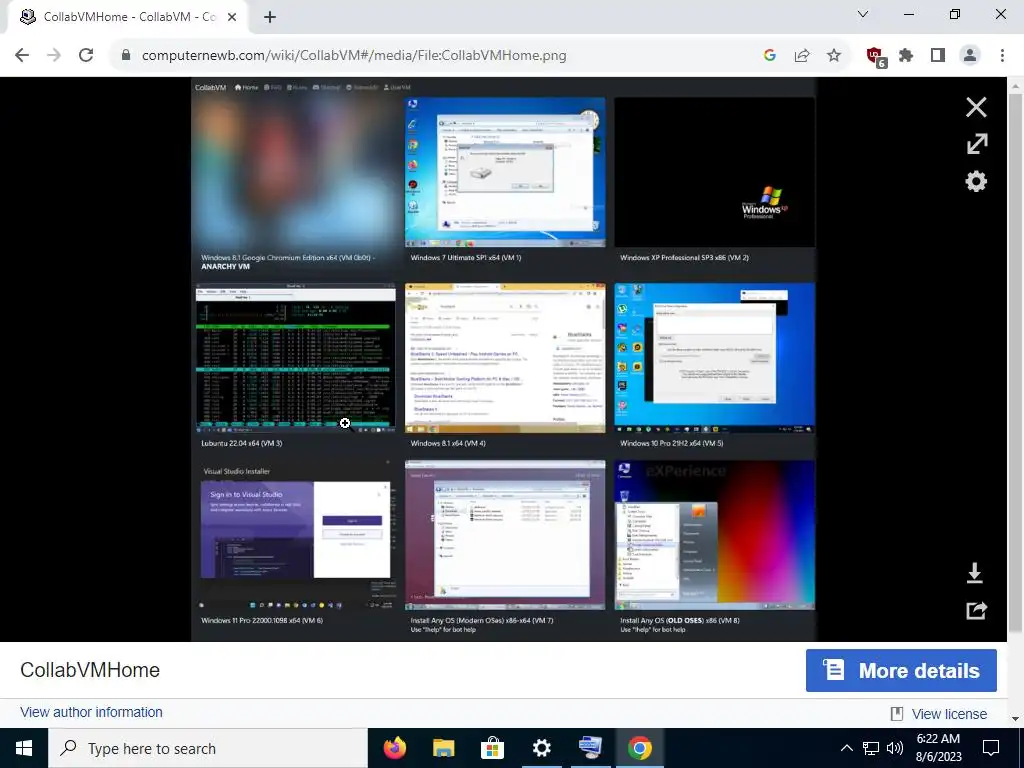This screenshot has height=768, width=1024.
Task: Click the greyed forward navigation arrow
Action: click(54, 55)
